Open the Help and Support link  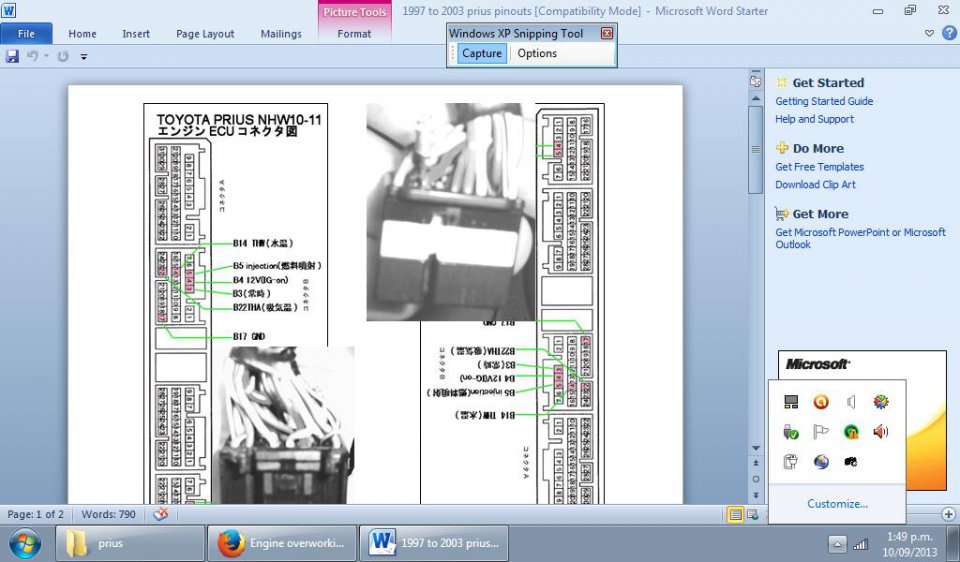[x=814, y=119]
